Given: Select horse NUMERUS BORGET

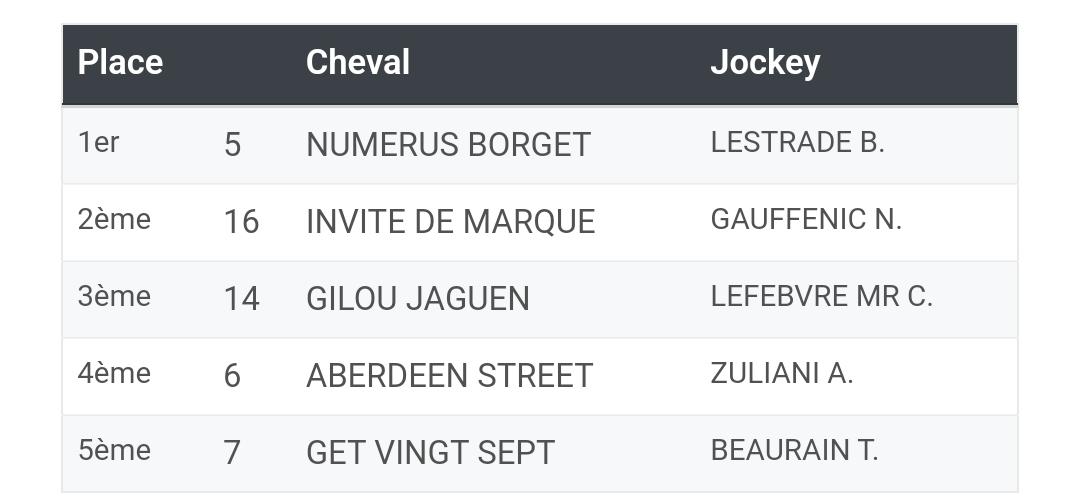Looking at the screenshot, I should 448,145.
